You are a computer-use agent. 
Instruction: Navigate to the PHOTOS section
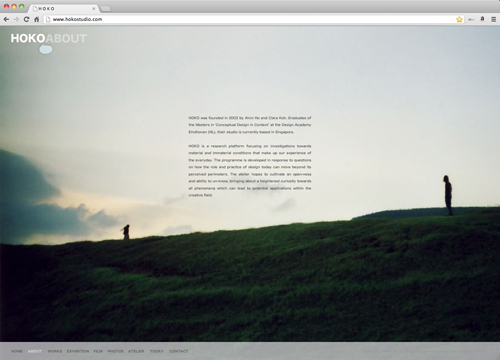[115, 351]
